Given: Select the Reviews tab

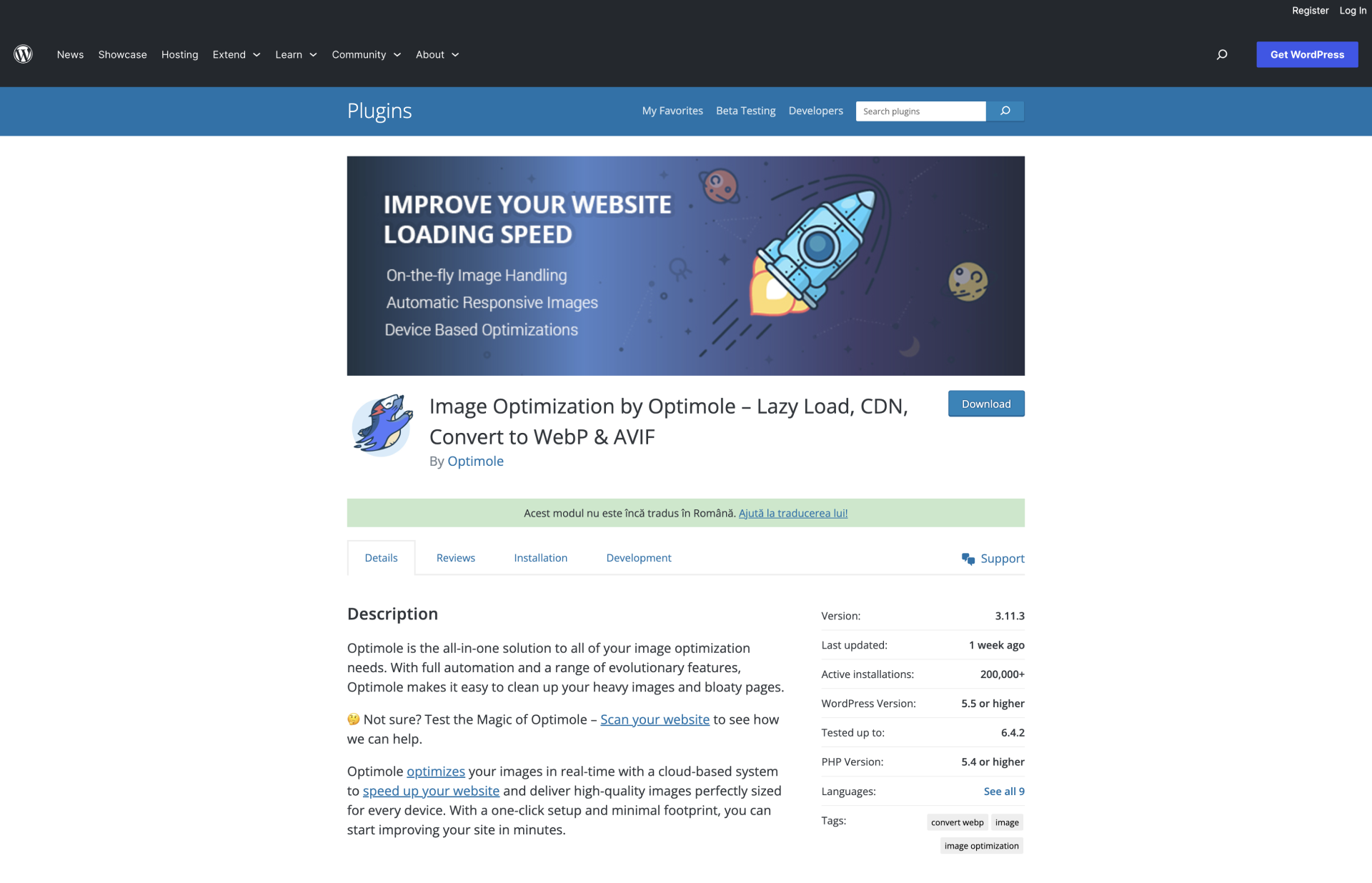Looking at the screenshot, I should (x=455, y=557).
